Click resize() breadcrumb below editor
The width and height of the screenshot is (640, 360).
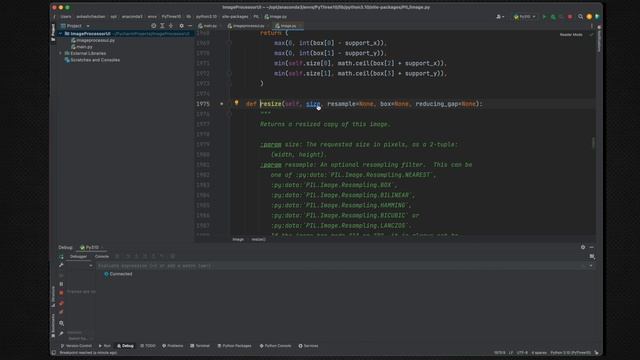tap(258, 240)
